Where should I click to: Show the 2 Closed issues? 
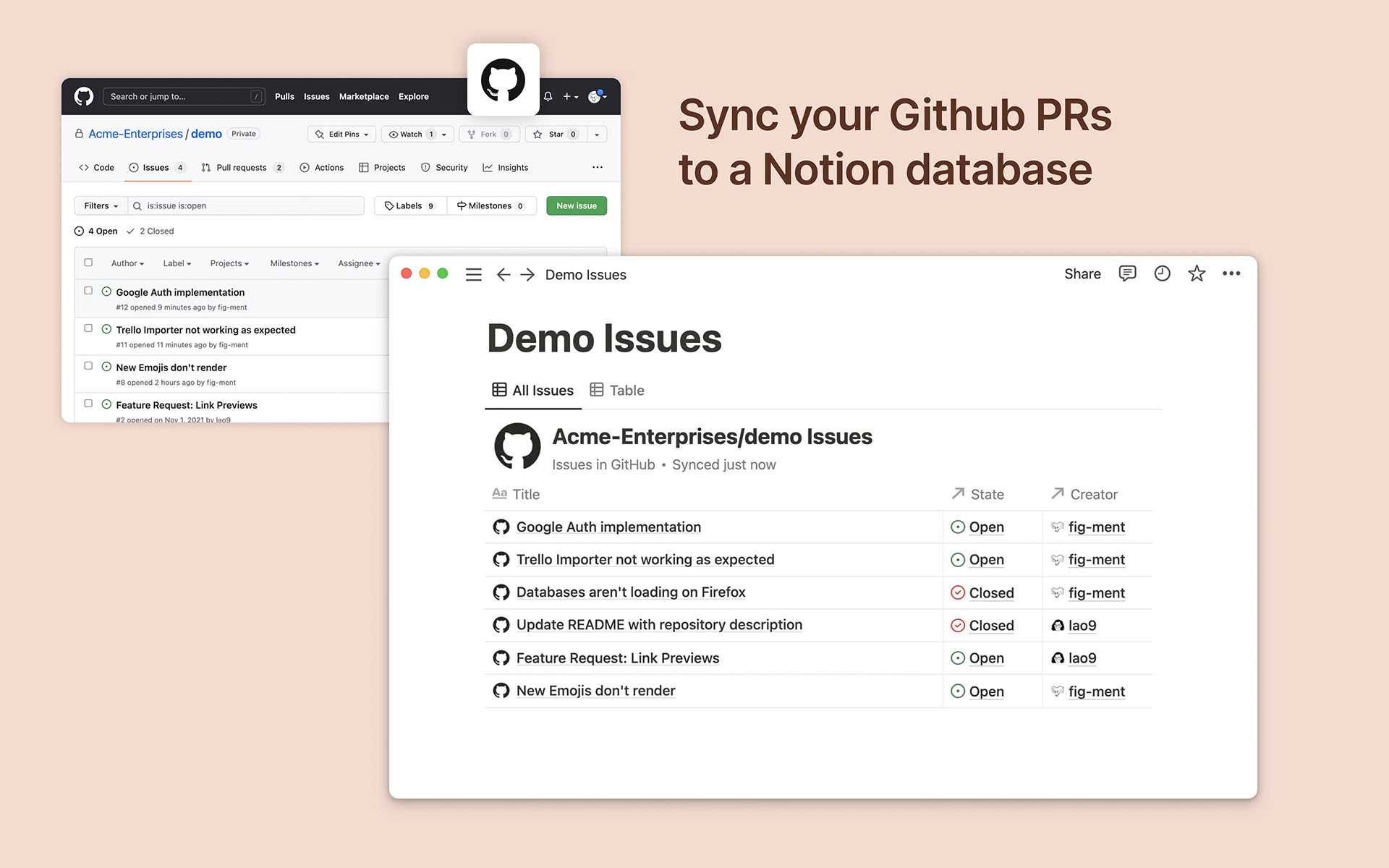click(150, 231)
